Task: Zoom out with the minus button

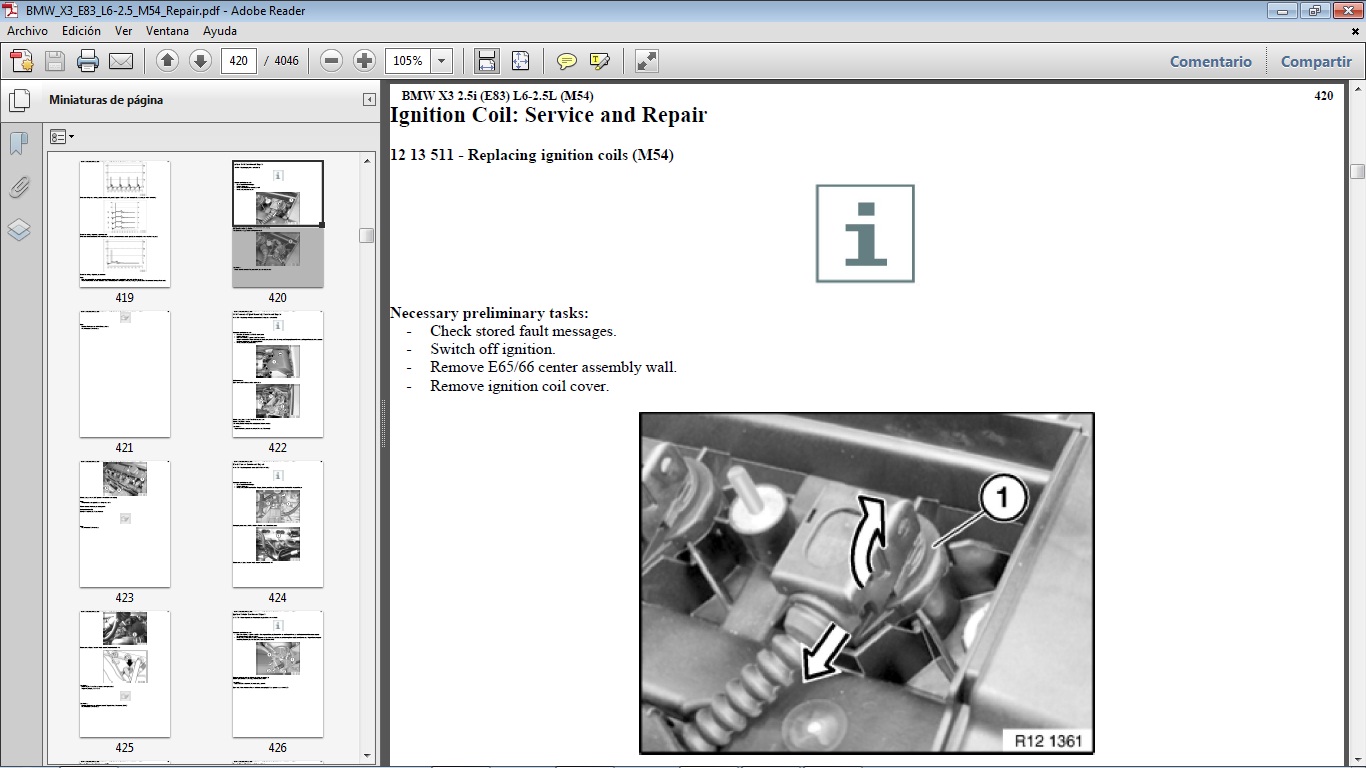Action: pyautogui.click(x=332, y=61)
